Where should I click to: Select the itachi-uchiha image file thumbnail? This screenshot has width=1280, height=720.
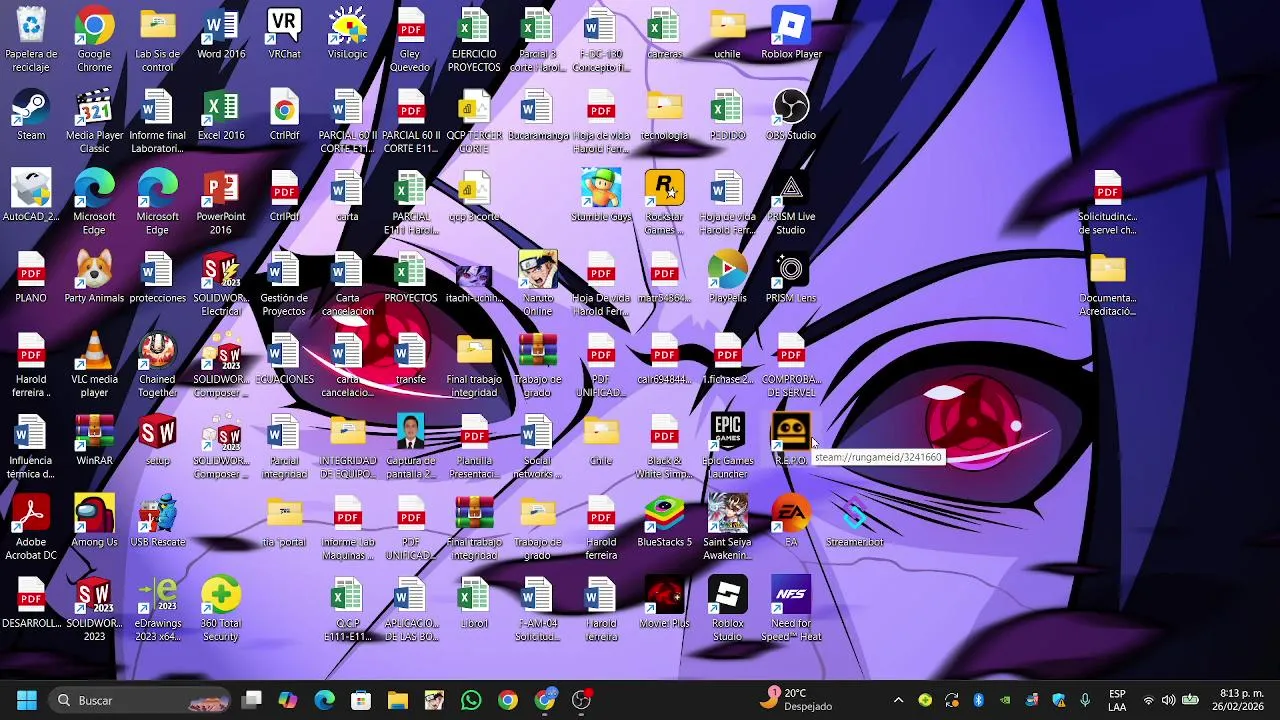click(x=474, y=277)
